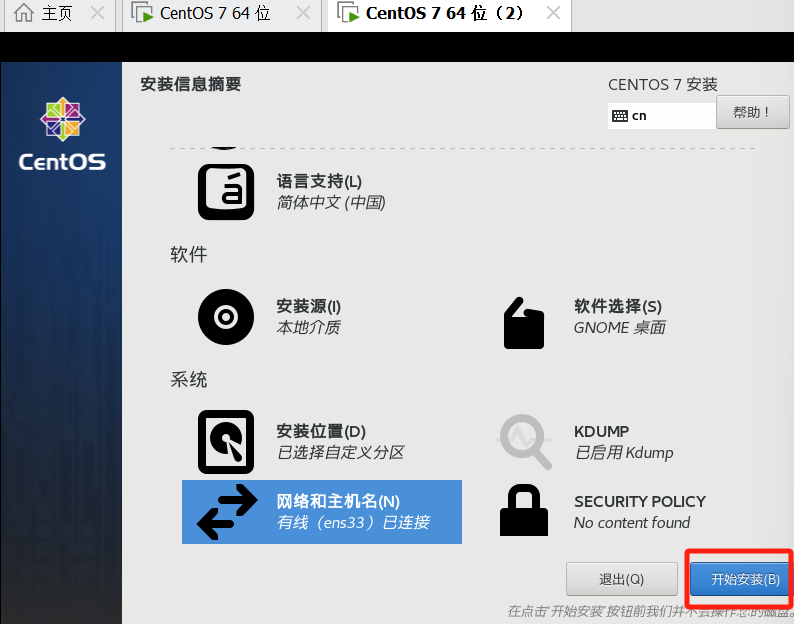Screen dimensions: 794x624
Task: Open the KDUMP settings label
Action: tap(601, 432)
